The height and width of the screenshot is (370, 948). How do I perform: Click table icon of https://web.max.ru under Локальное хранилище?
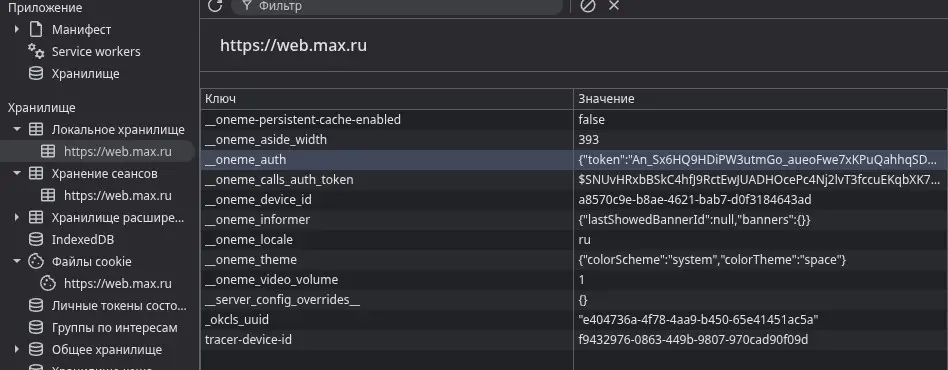48,151
